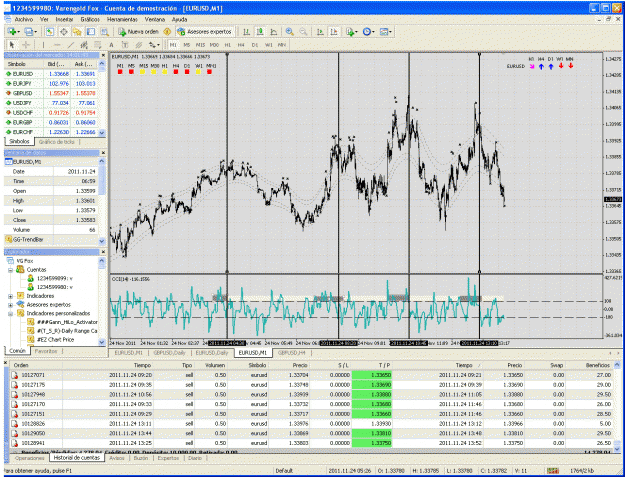The width and height of the screenshot is (625, 477).
Task: Select the cursor arrow tool
Action: (x=12, y=45)
